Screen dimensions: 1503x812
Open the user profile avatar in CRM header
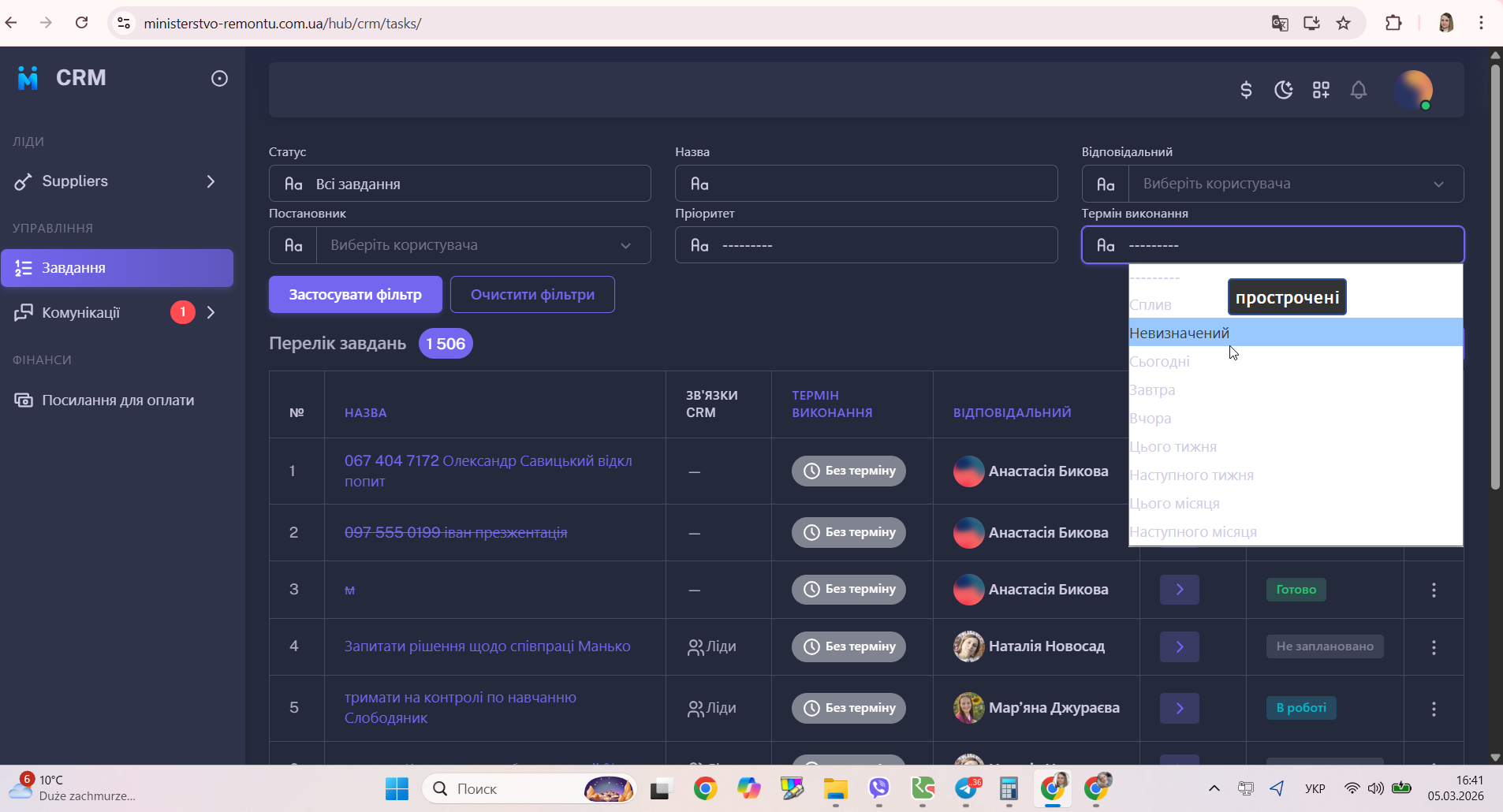(x=1413, y=90)
